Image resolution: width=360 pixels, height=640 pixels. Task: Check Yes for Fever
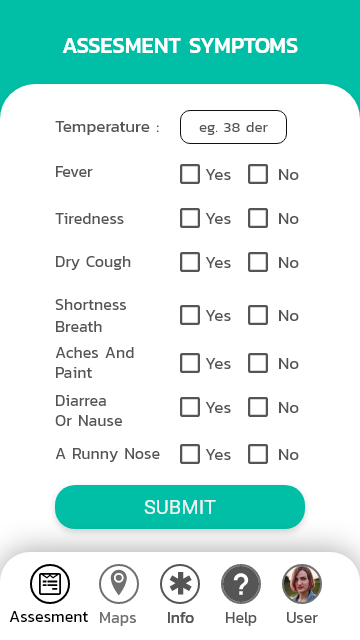[x=190, y=174]
